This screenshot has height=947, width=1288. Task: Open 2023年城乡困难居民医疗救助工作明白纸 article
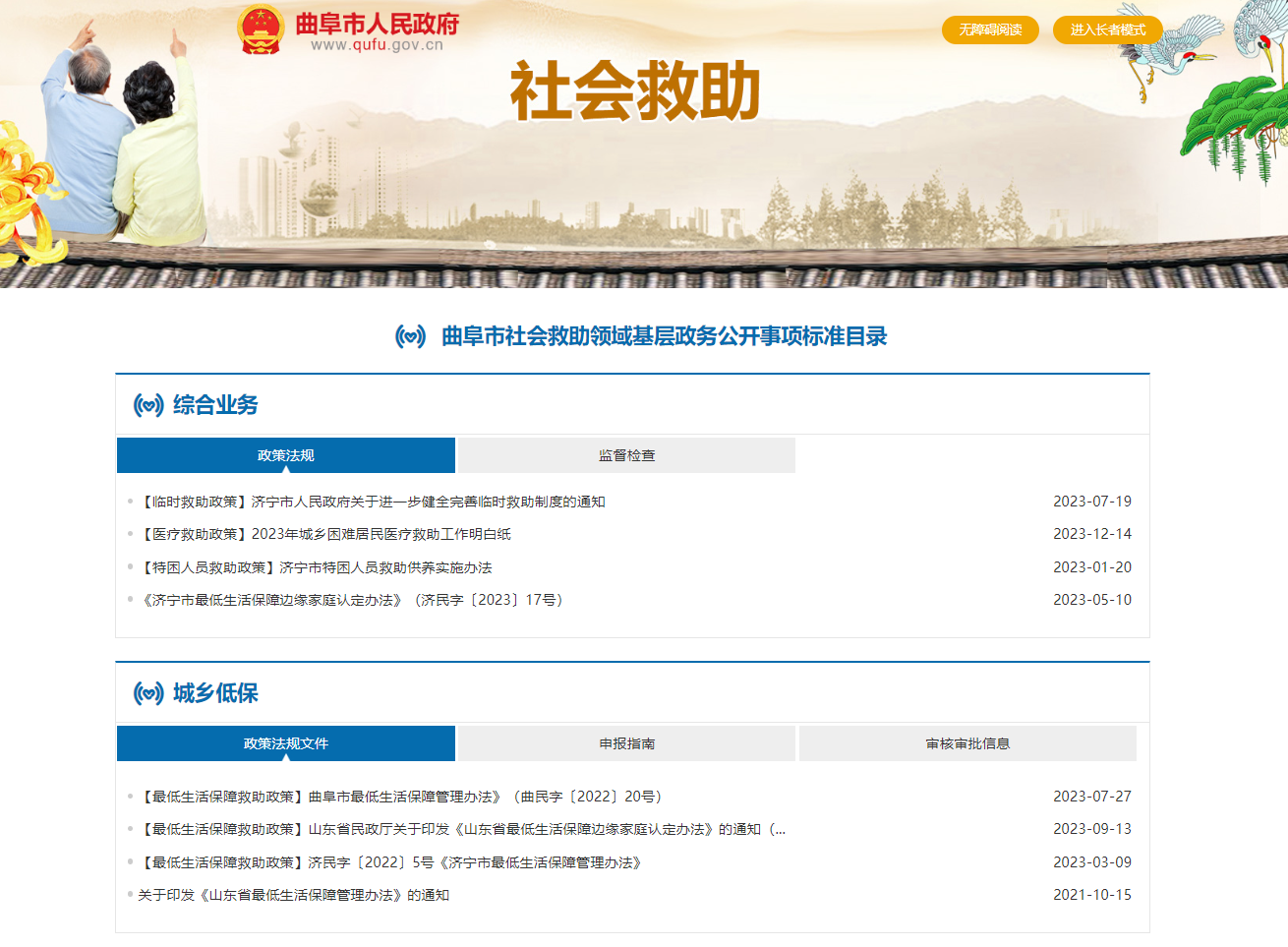[x=324, y=534]
